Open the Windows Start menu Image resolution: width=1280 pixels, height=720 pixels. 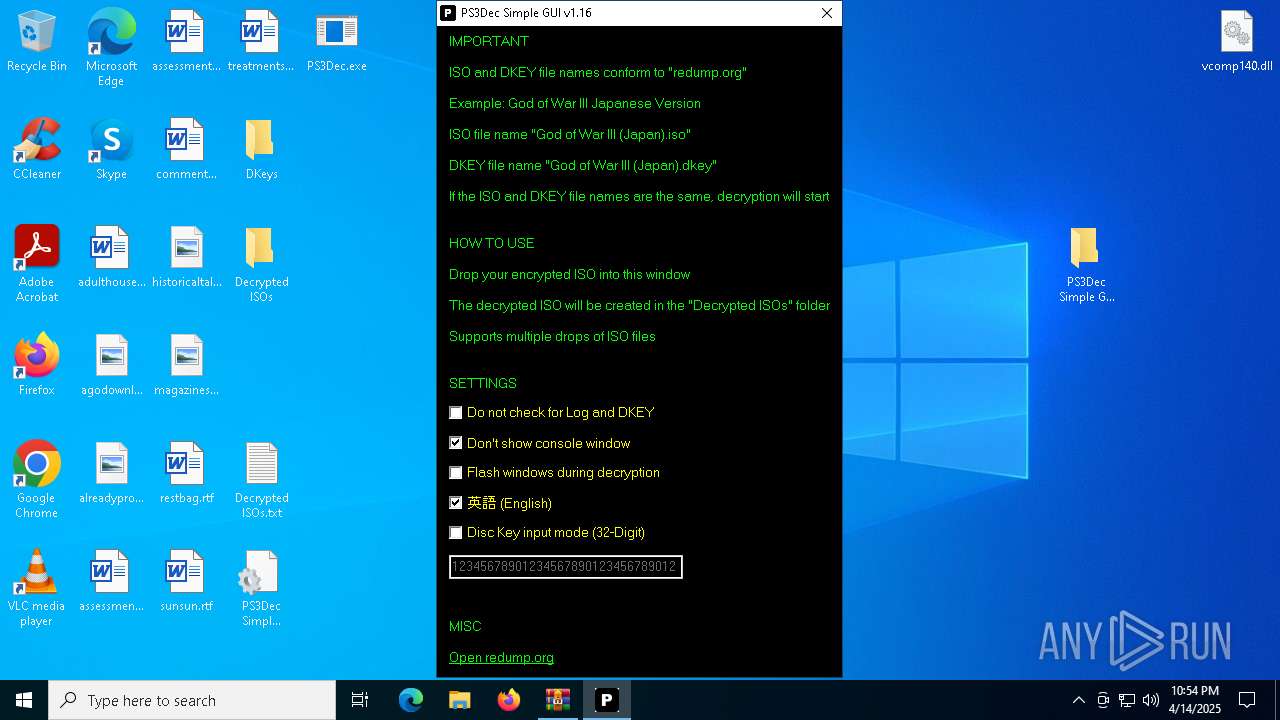coord(24,700)
